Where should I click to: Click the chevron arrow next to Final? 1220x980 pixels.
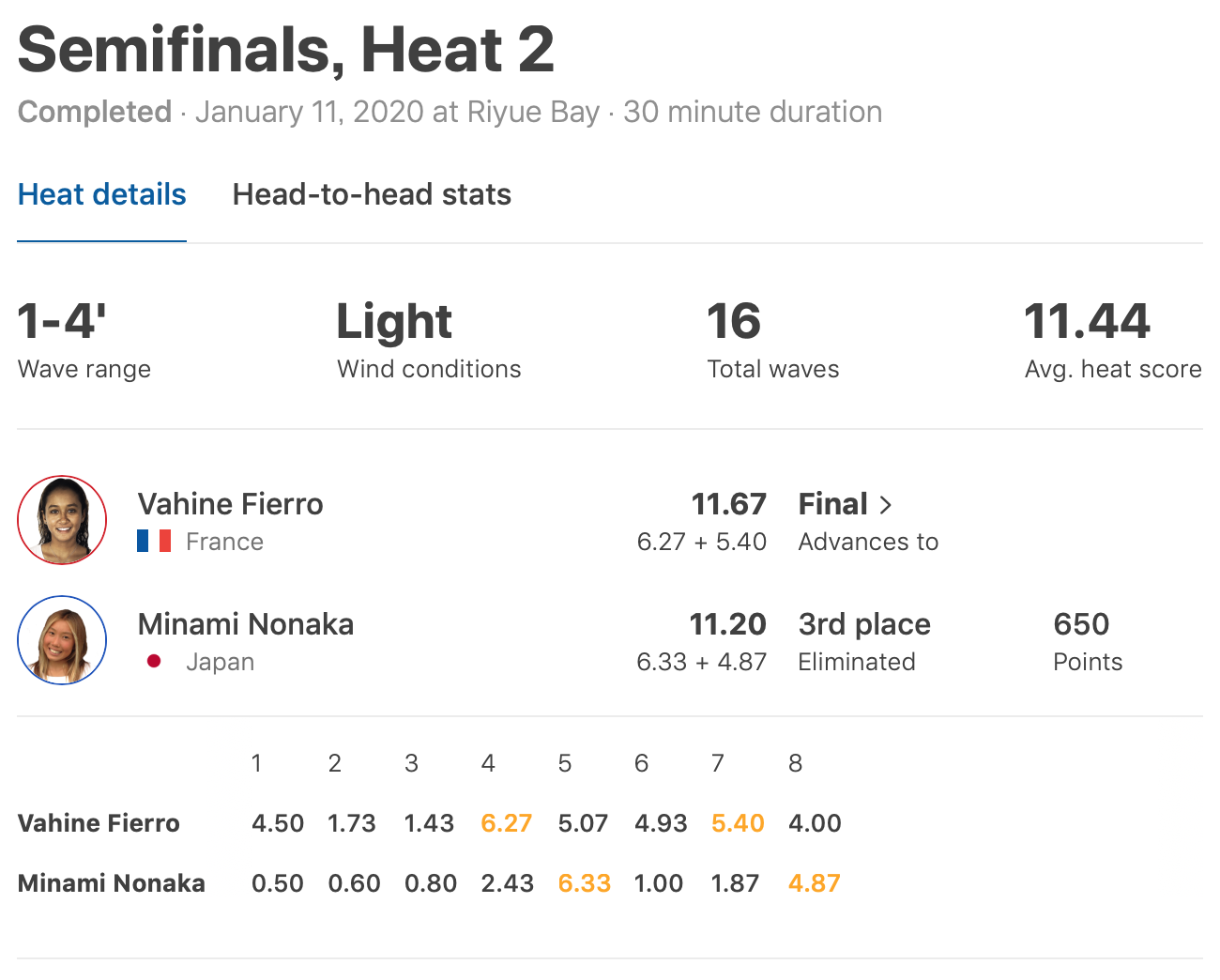(x=885, y=505)
